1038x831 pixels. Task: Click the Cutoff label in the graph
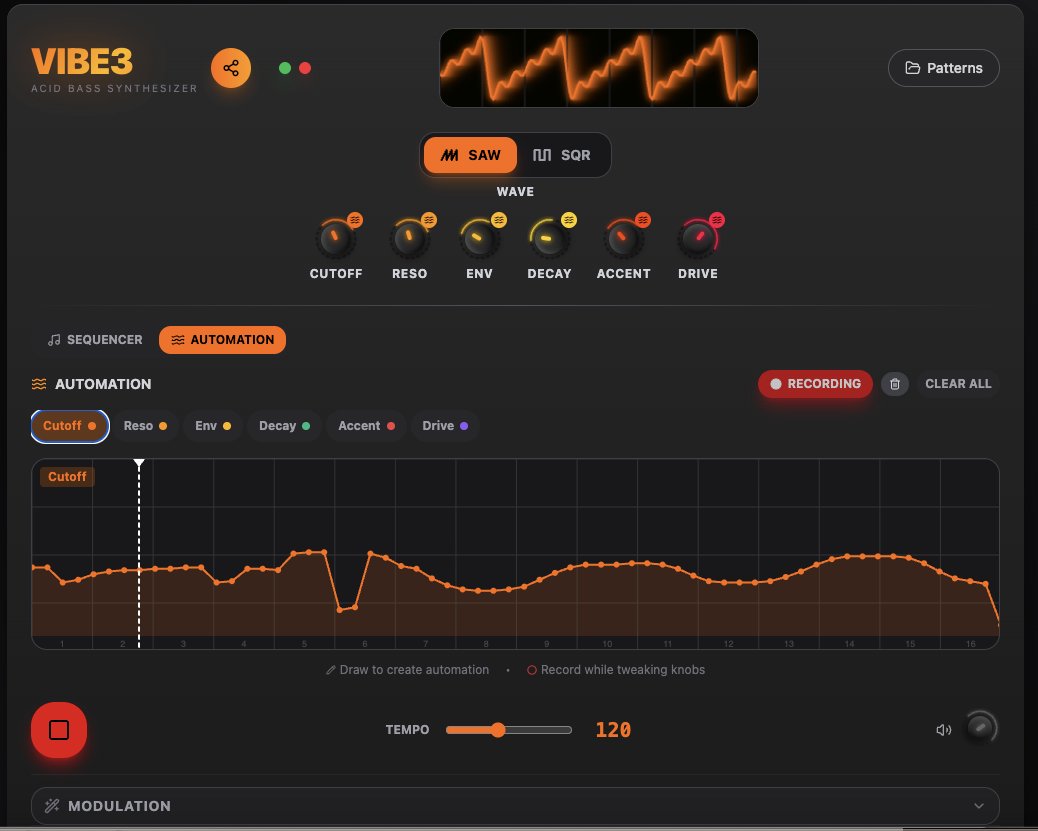(67, 477)
